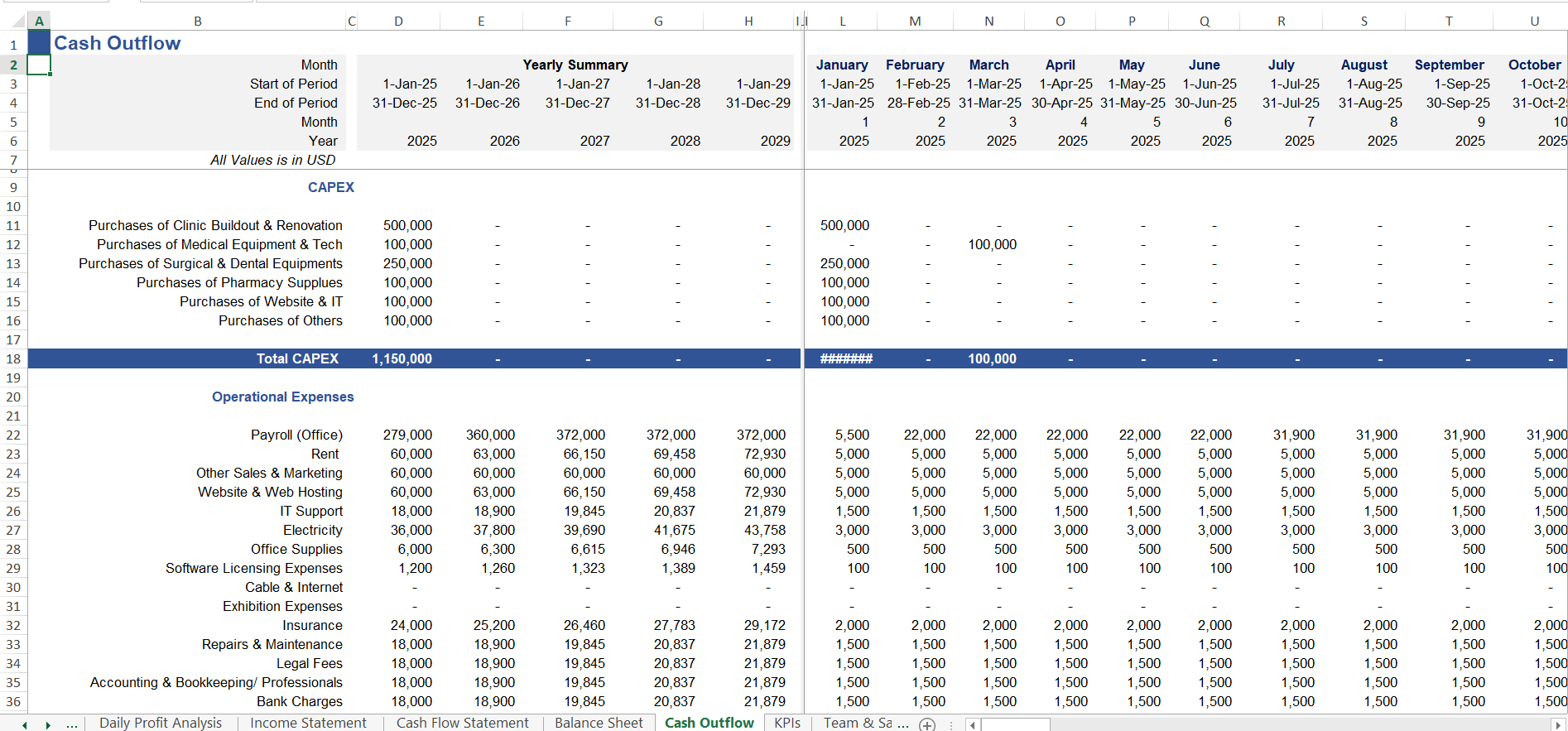Select column R header
Screen dimensions: 1568x731
tap(1281, 21)
